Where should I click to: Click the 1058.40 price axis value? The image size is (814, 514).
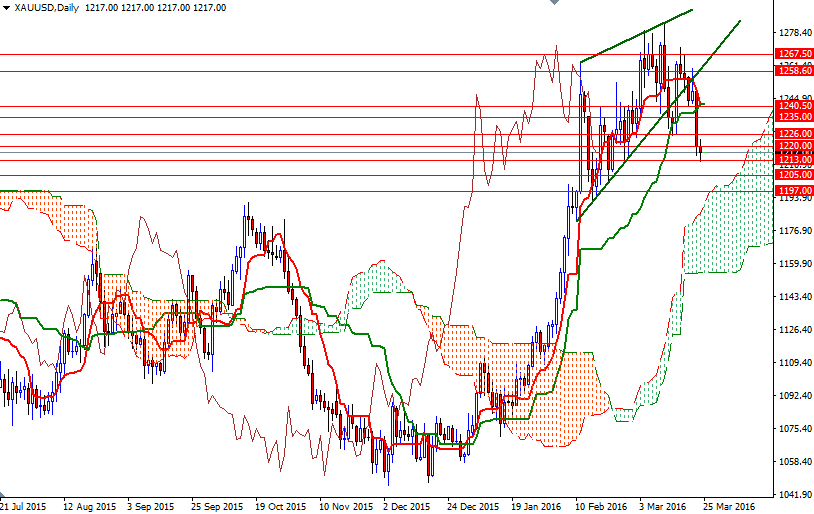pyautogui.click(x=795, y=461)
